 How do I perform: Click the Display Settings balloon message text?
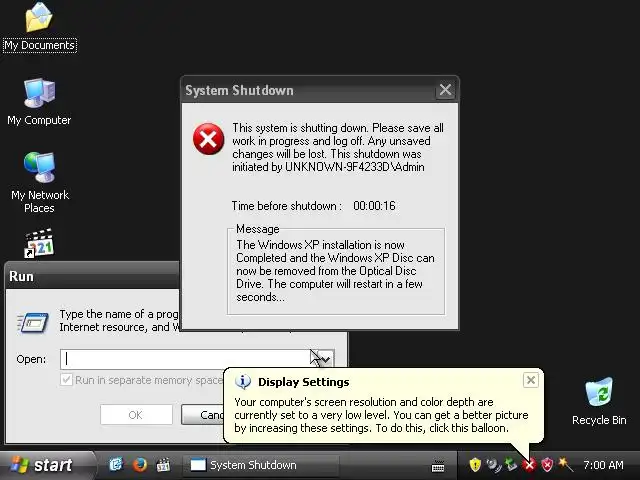coord(381,415)
